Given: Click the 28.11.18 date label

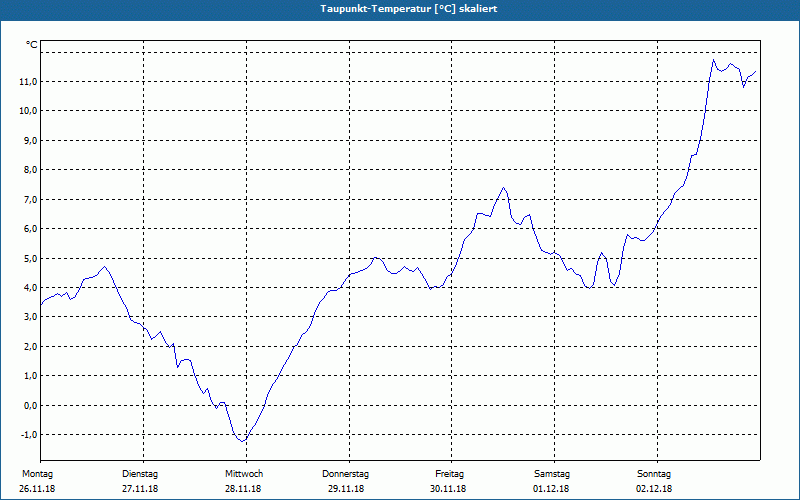Looking at the screenshot, I should point(243,489).
